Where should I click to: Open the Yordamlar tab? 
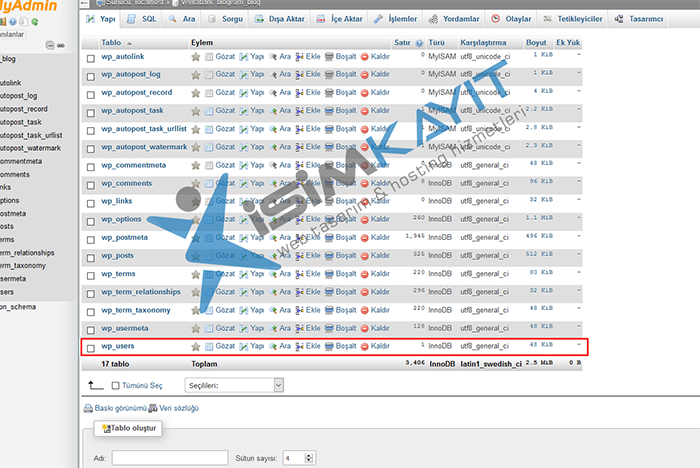[454, 19]
